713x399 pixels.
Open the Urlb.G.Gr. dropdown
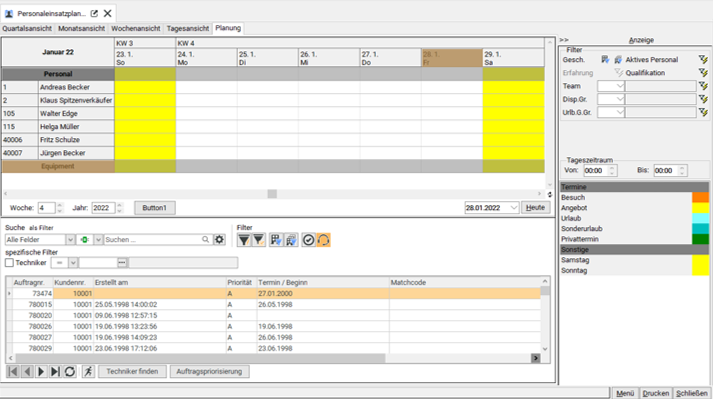[x=620, y=112]
